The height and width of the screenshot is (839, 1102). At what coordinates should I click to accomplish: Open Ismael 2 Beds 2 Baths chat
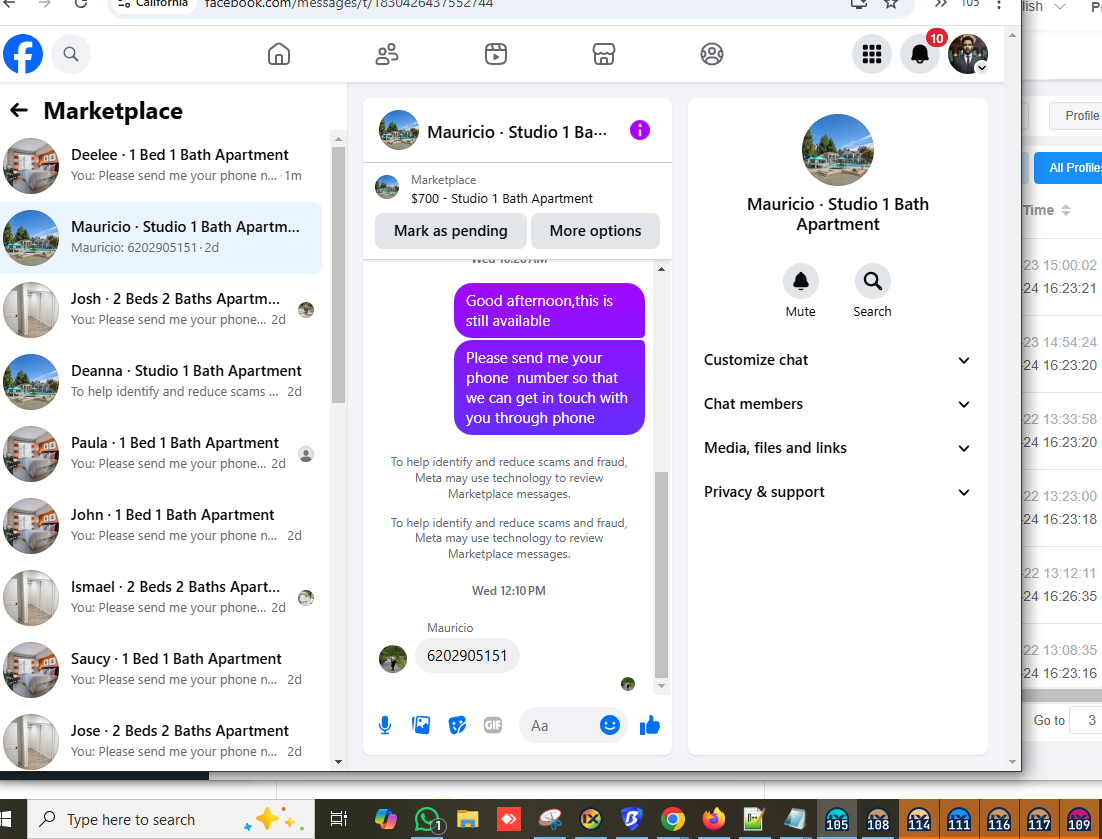click(x=162, y=597)
